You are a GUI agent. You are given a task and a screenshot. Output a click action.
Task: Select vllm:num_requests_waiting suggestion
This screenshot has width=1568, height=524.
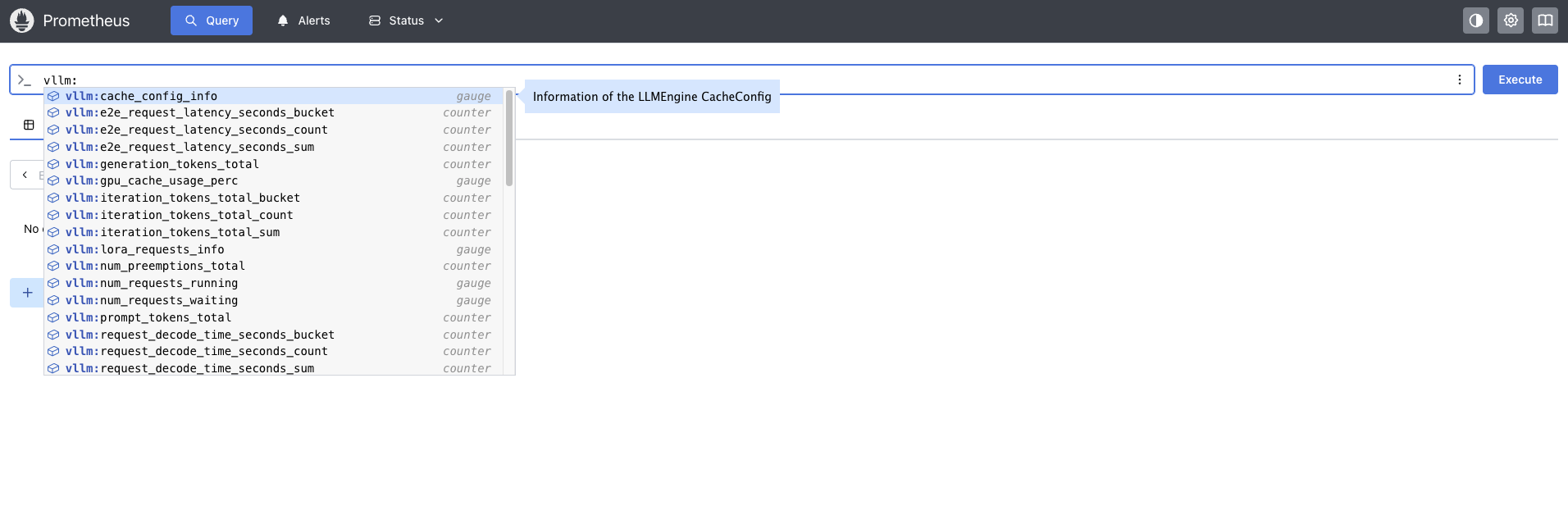click(x=274, y=300)
